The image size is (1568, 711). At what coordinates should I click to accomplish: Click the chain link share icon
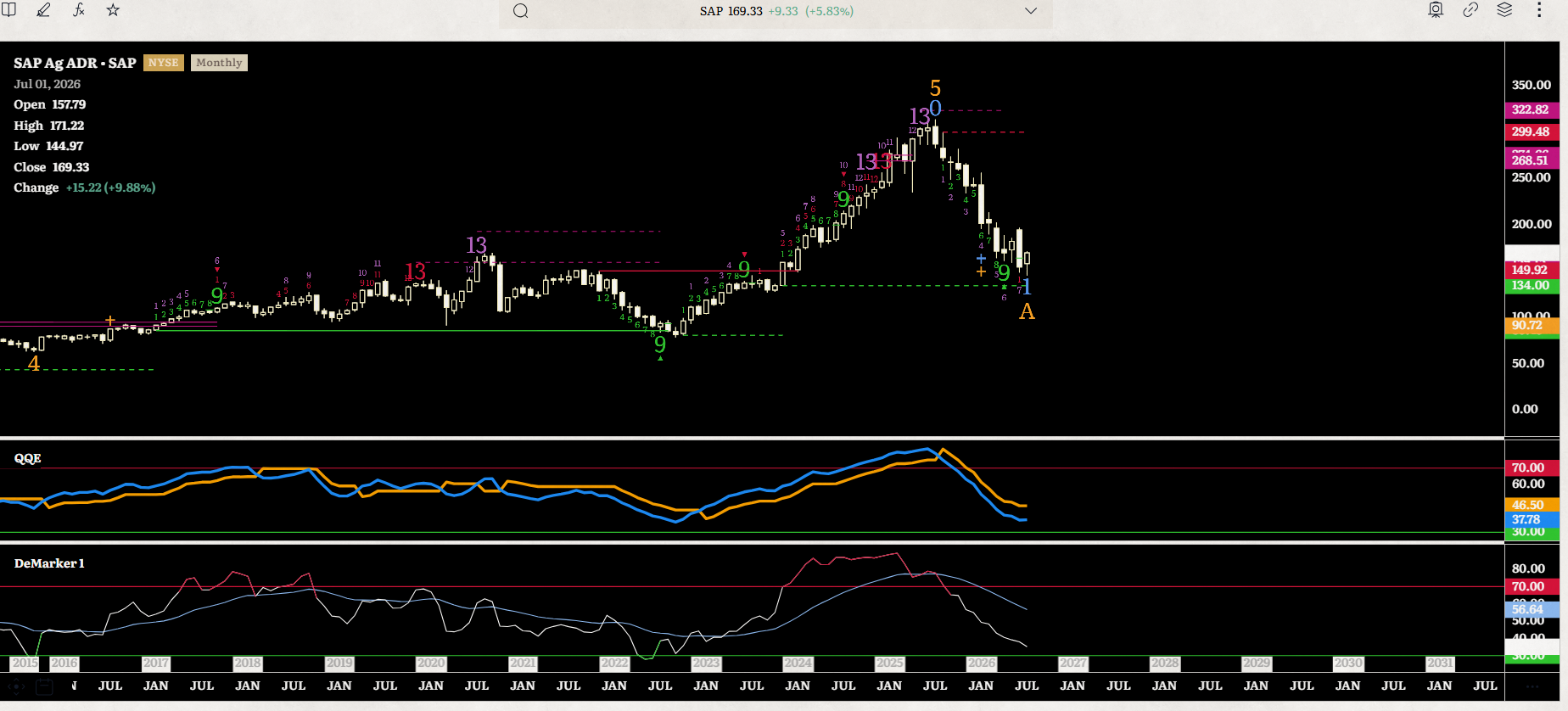[1470, 10]
